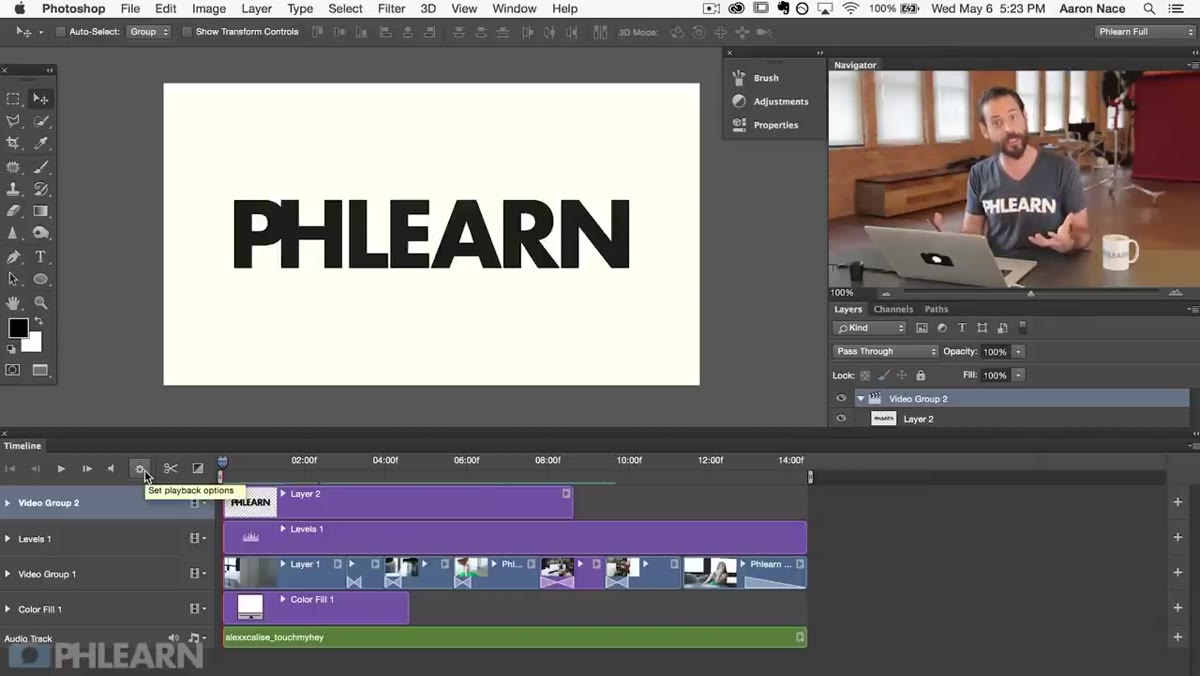
Task: Mute timeline audio playback speaker
Action: click(111, 468)
